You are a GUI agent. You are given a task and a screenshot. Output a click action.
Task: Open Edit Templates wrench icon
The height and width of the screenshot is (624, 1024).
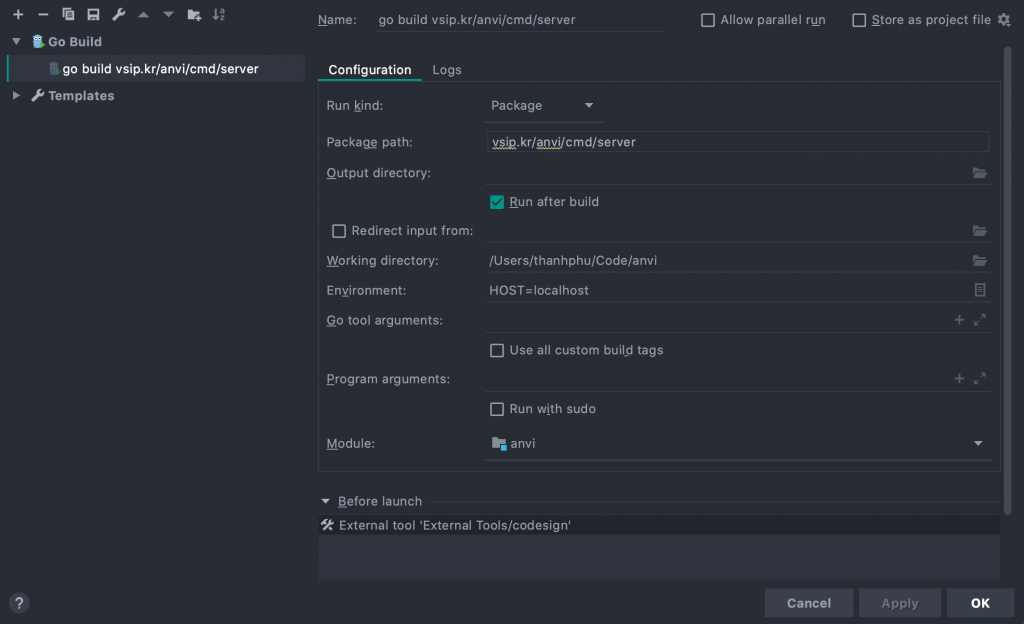coord(118,15)
